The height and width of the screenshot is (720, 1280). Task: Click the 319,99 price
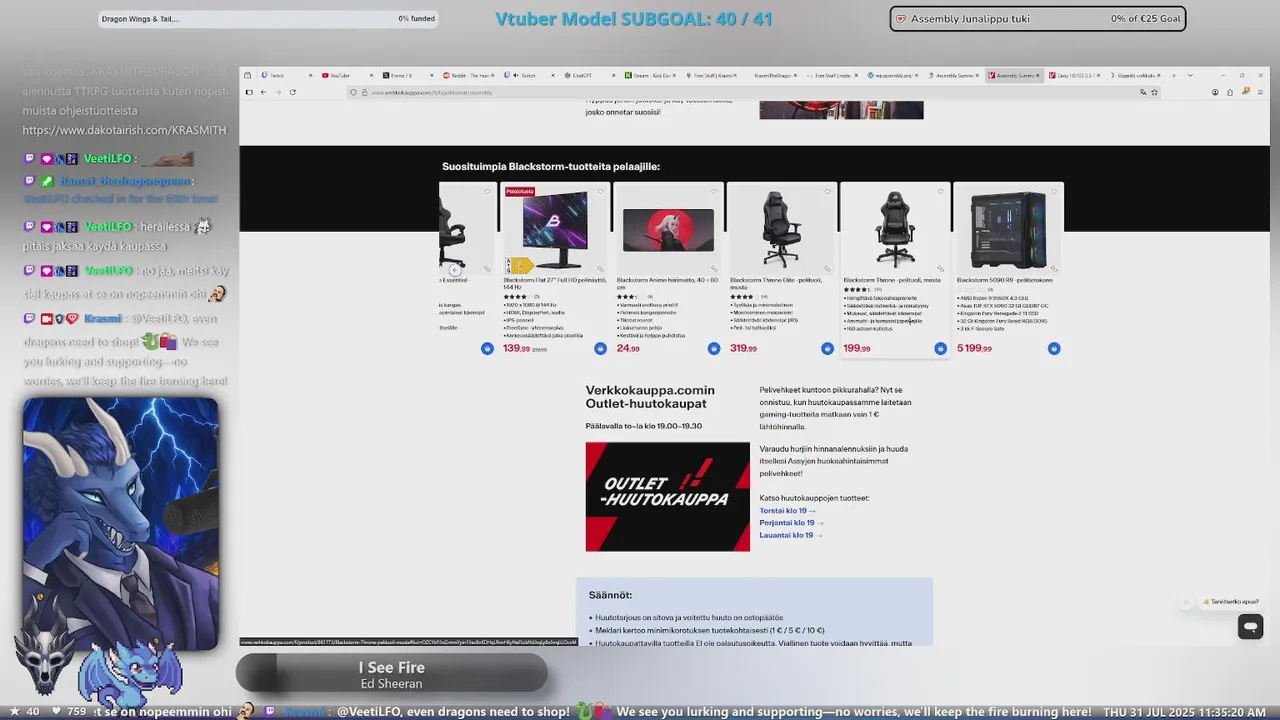744,348
